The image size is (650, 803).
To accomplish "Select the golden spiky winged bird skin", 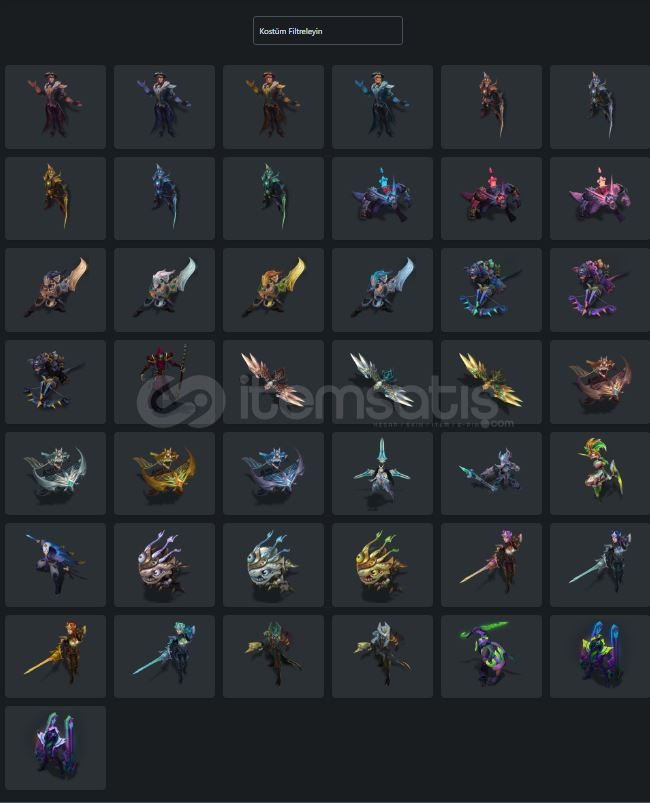I will point(491,382).
